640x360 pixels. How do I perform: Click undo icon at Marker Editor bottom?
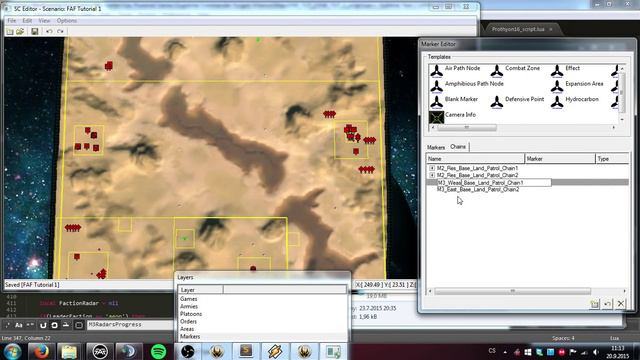(x=607, y=304)
